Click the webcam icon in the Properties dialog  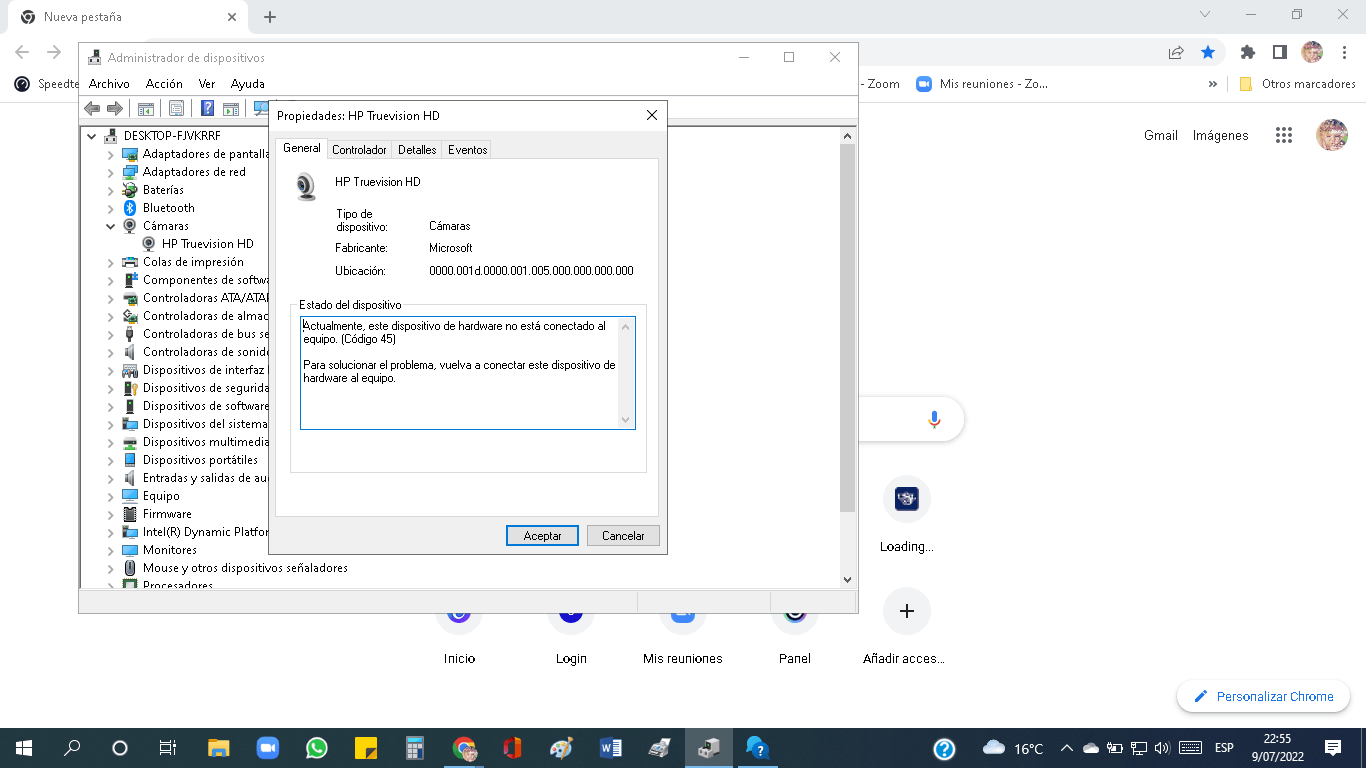306,186
